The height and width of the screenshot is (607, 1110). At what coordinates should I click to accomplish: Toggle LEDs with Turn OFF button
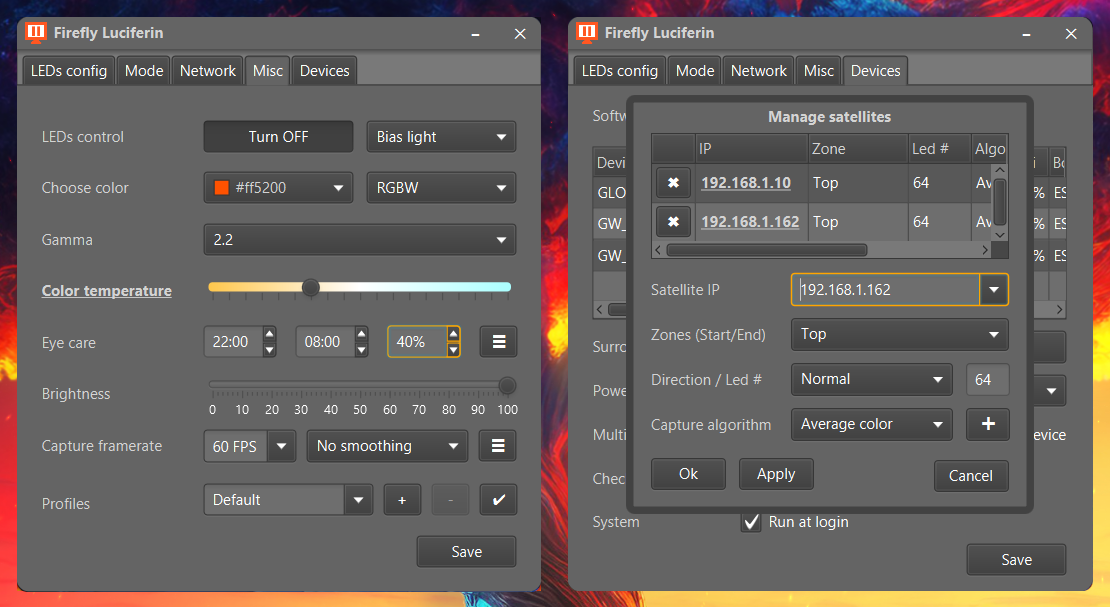(278, 137)
